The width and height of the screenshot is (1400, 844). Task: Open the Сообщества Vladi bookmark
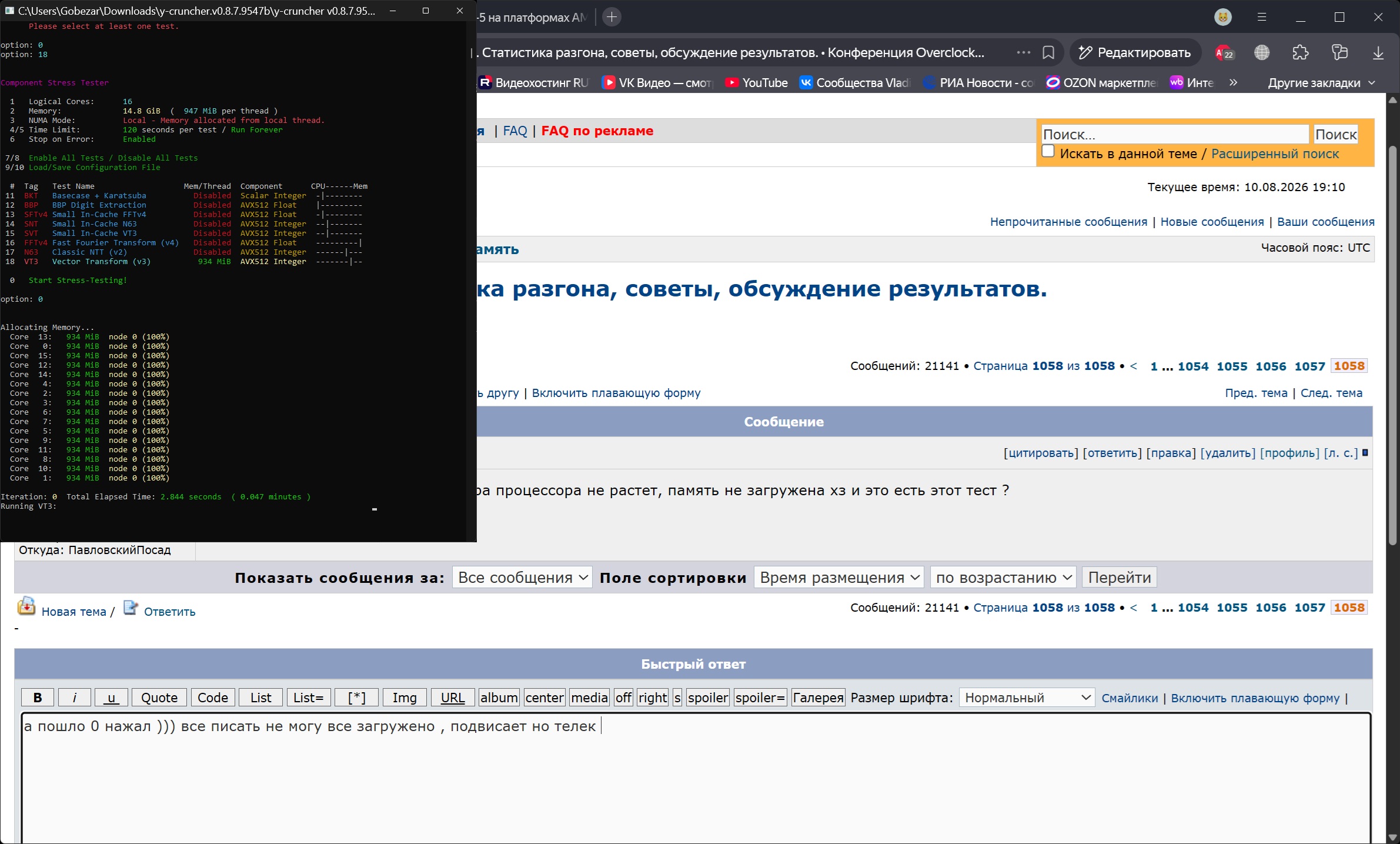(856, 83)
